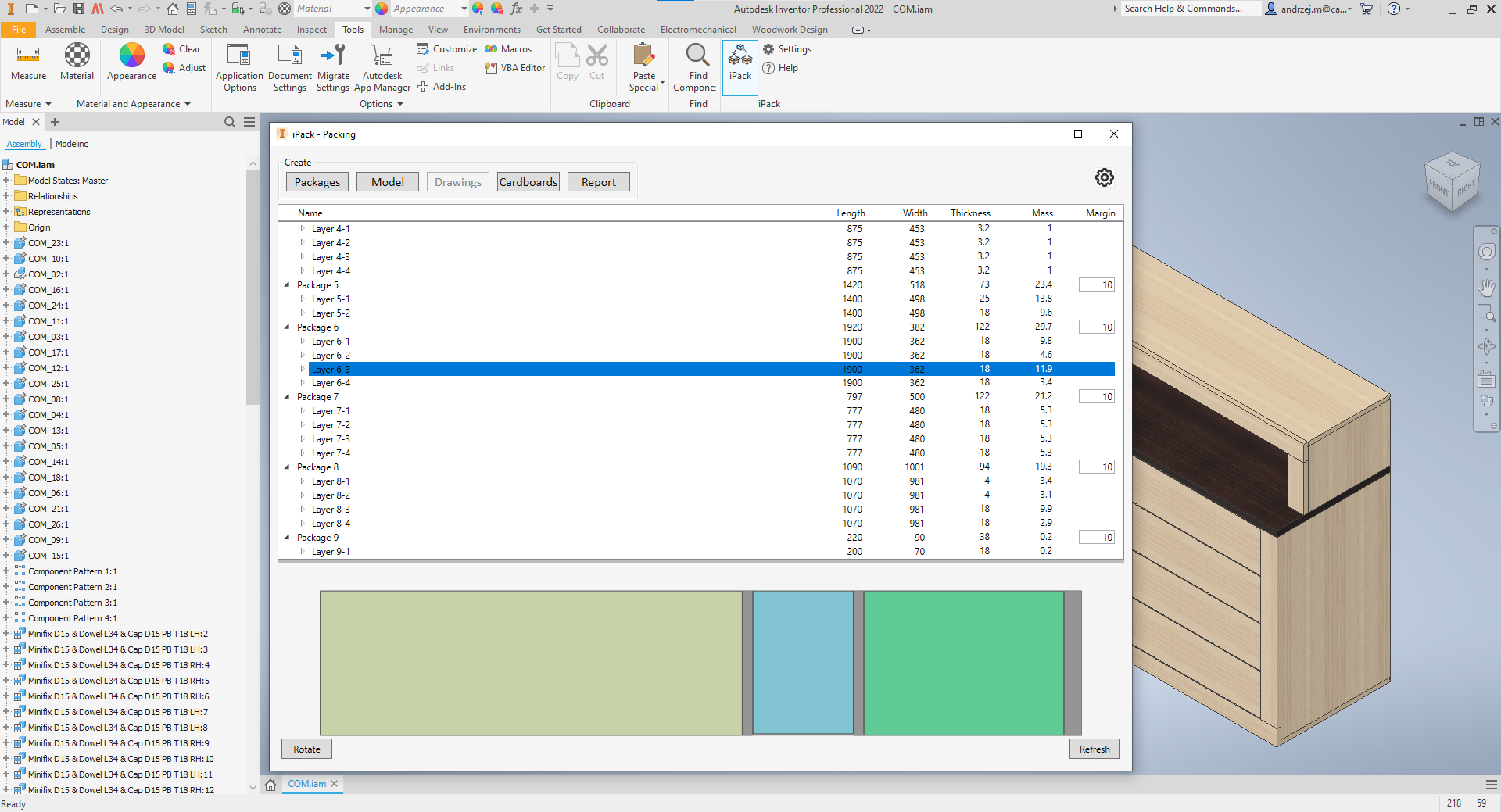Collapse the Package 6 row
The height and width of the screenshot is (812, 1501).
[287, 327]
